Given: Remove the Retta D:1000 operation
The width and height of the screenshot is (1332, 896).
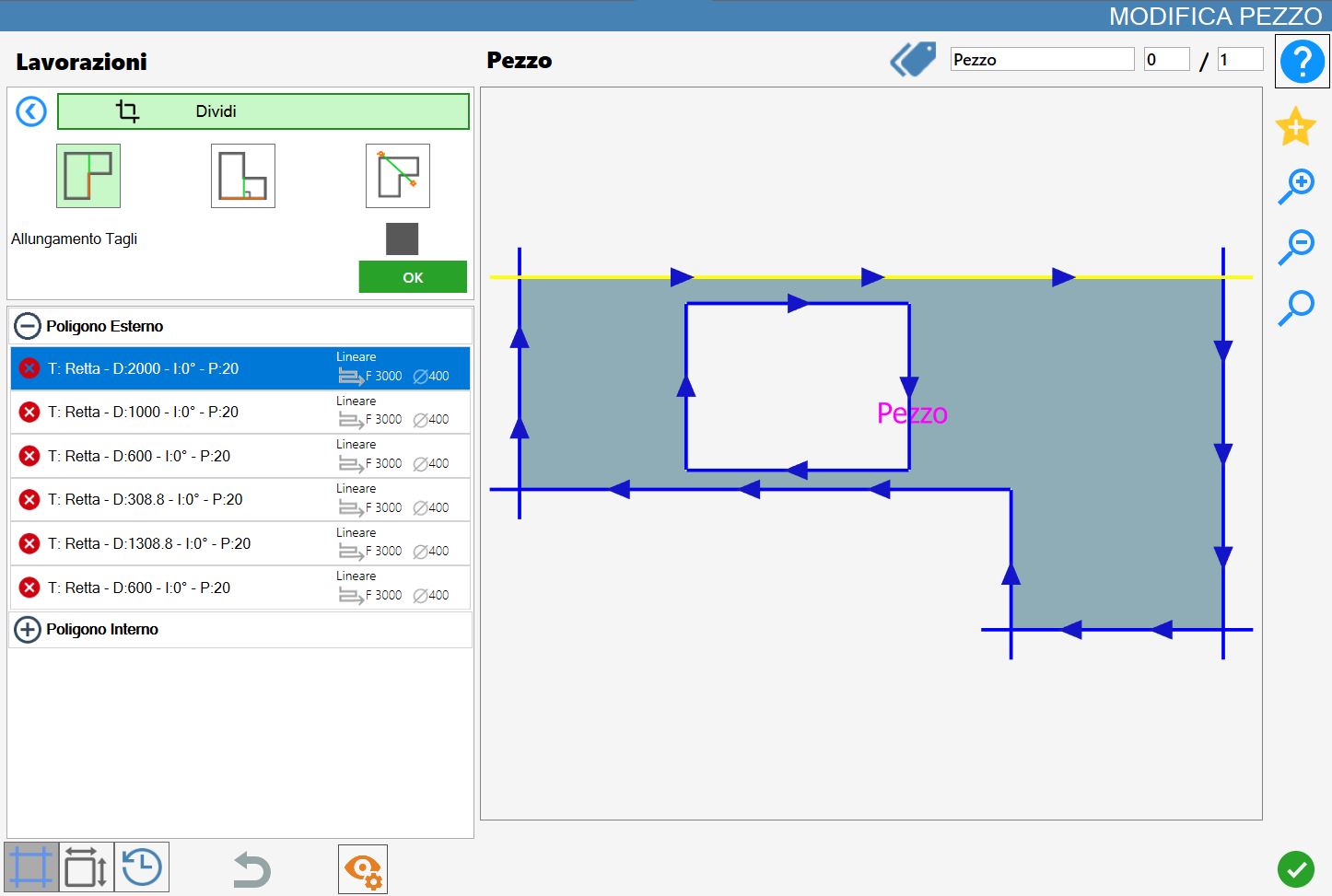Looking at the screenshot, I should coord(29,412).
